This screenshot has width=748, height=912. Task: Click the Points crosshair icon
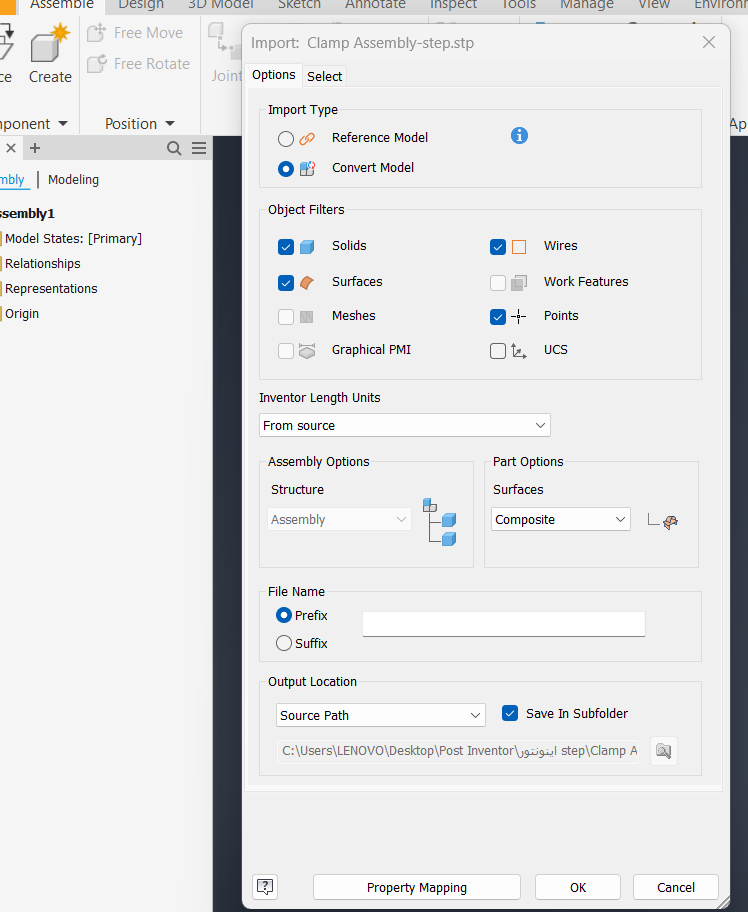518,317
